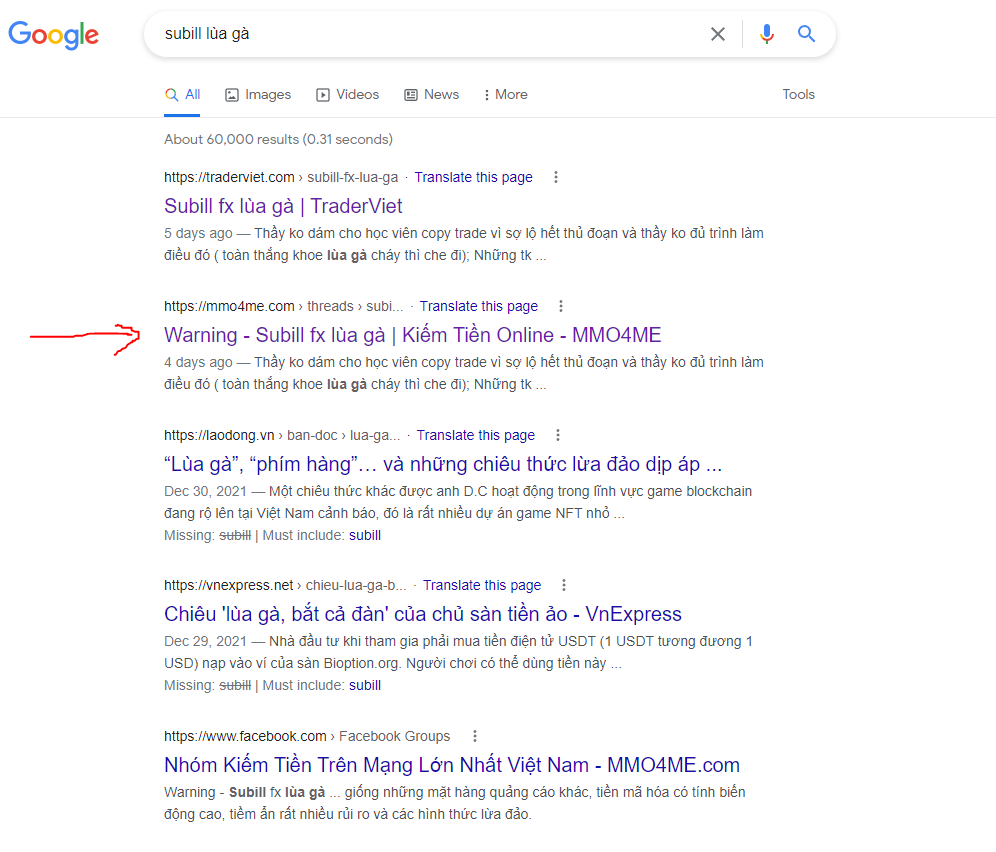Open the laodong.vn 'Lùa gà, phím hàng' result
This screenshot has width=996, height=852.
point(443,464)
